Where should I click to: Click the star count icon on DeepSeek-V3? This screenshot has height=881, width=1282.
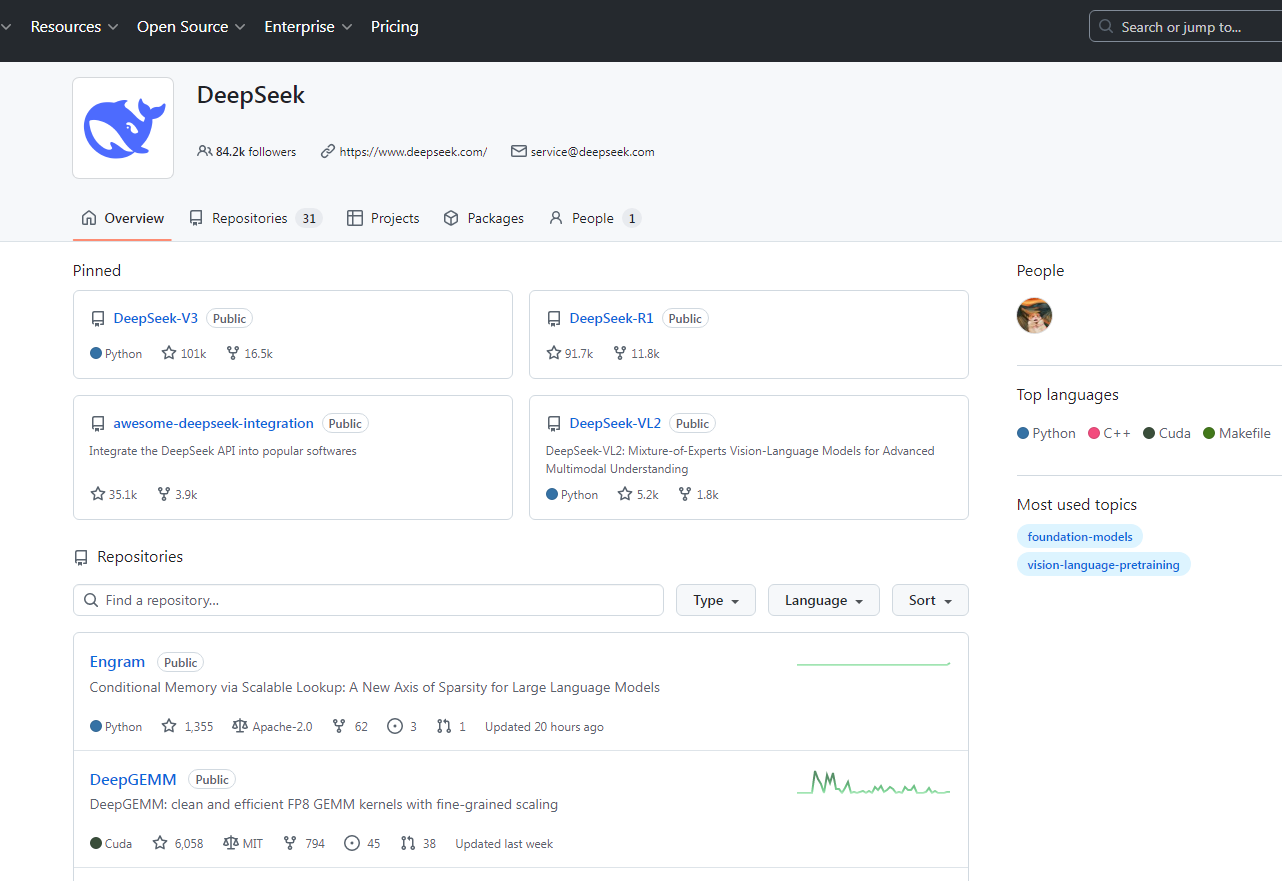click(x=169, y=353)
